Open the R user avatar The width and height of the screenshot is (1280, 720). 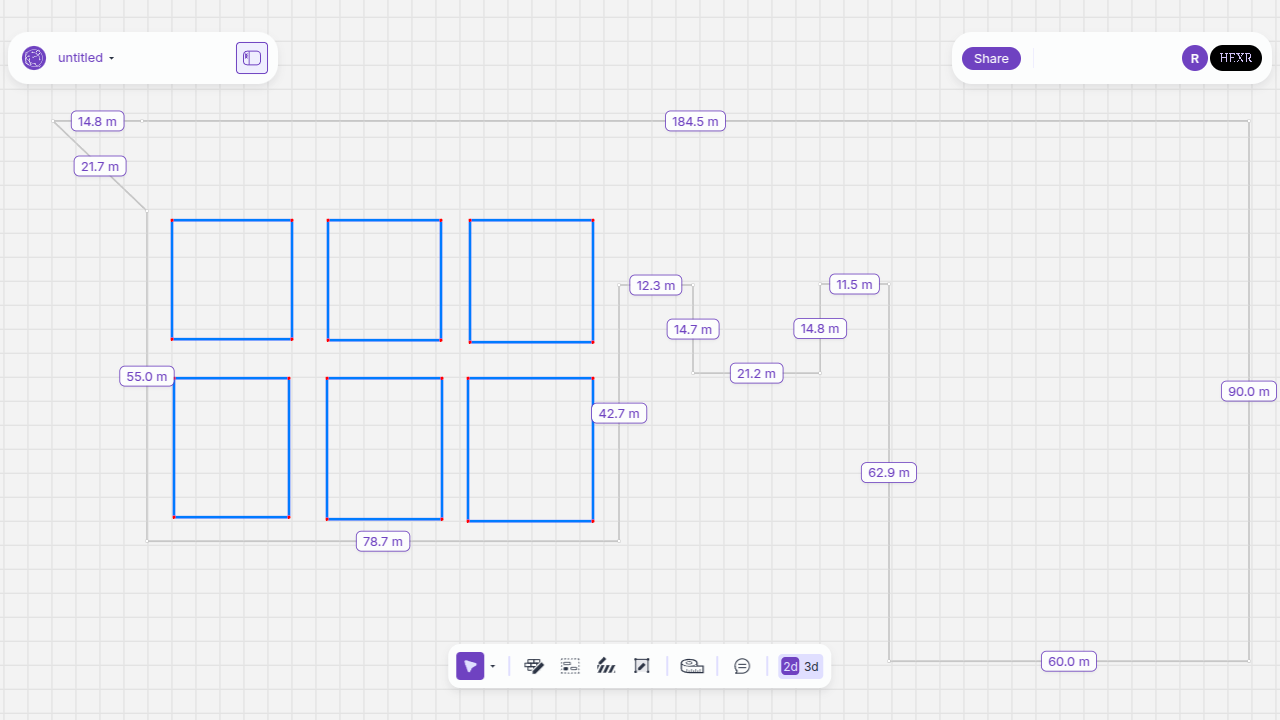(x=1194, y=58)
